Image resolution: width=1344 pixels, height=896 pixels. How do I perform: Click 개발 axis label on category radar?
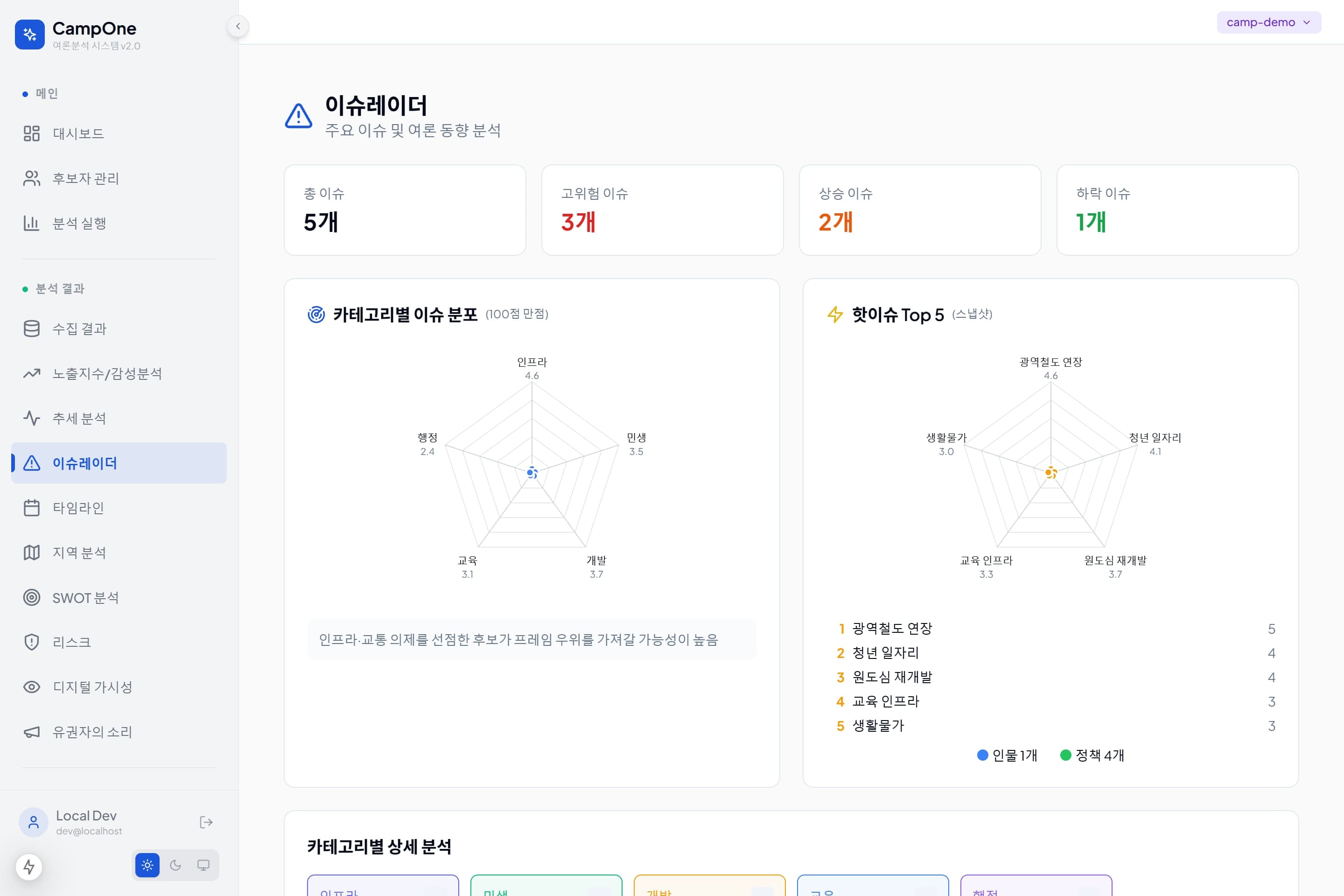(596, 560)
